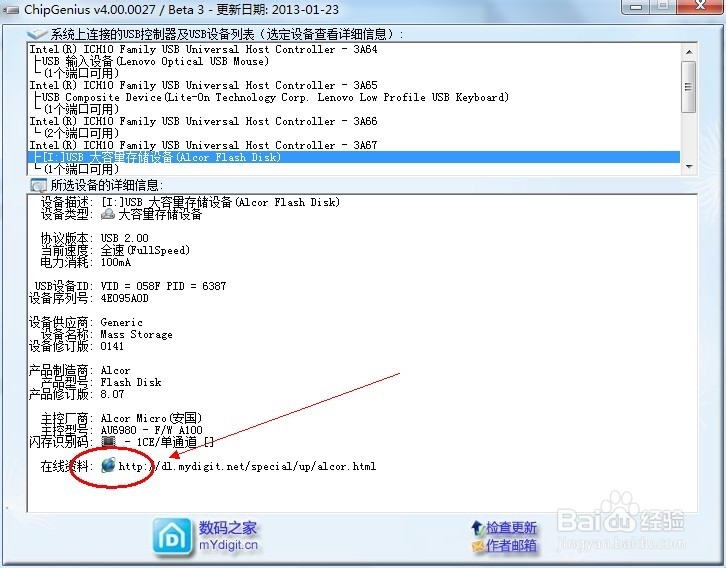Click the device list scrollbar thumb
The image size is (726, 568).
[x=689, y=87]
